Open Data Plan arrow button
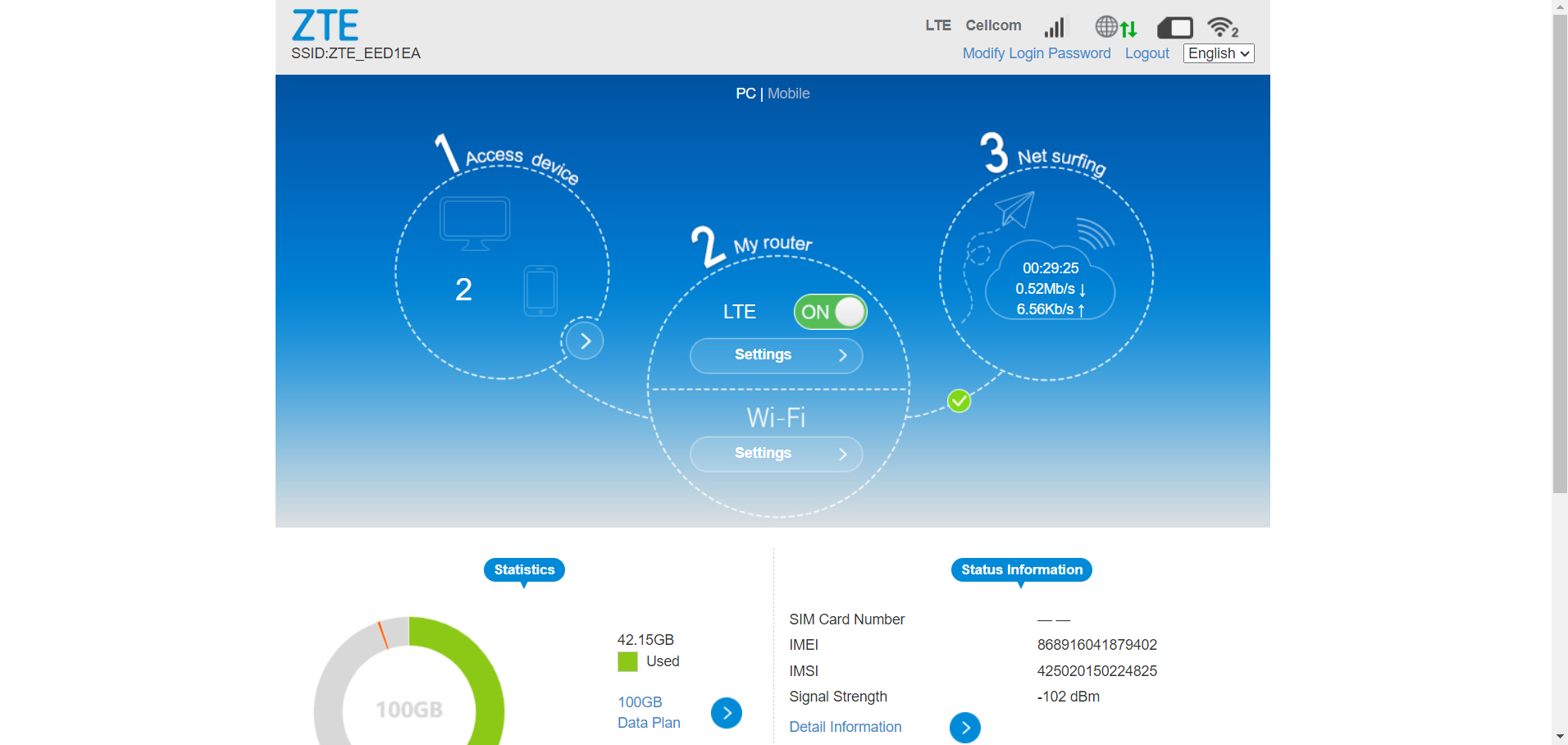This screenshot has height=745, width=1568. coord(727,713)
